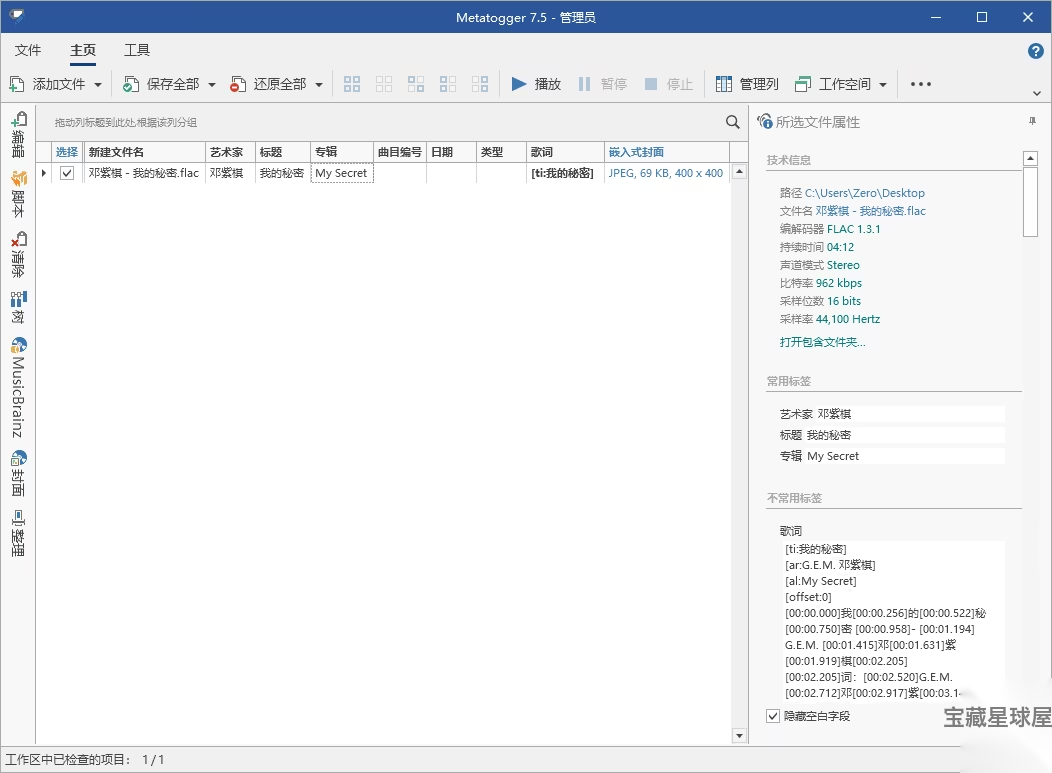
Task: Sort by the 歌词 column header
Action: 566,152
